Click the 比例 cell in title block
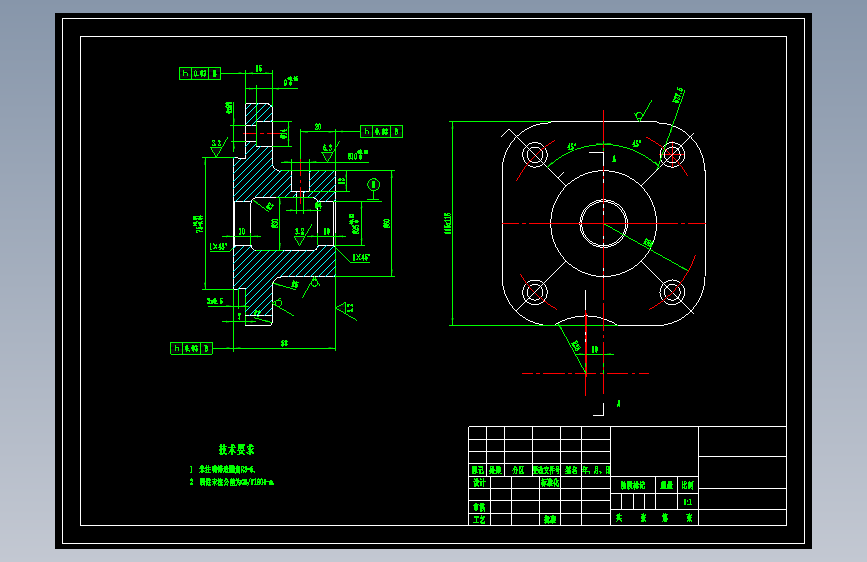Screen dimensions: 867x562 (x=687, y=485)
